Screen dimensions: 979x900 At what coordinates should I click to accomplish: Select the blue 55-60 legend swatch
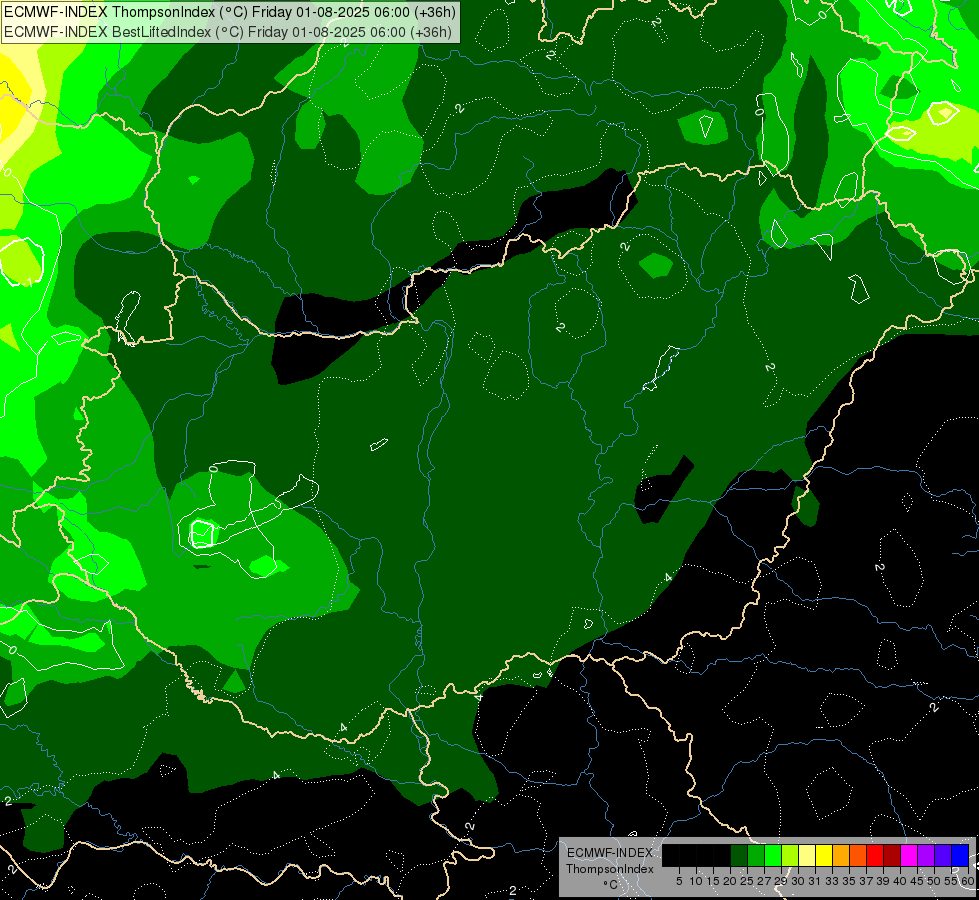pyautogui.click(x=960, y=855)
